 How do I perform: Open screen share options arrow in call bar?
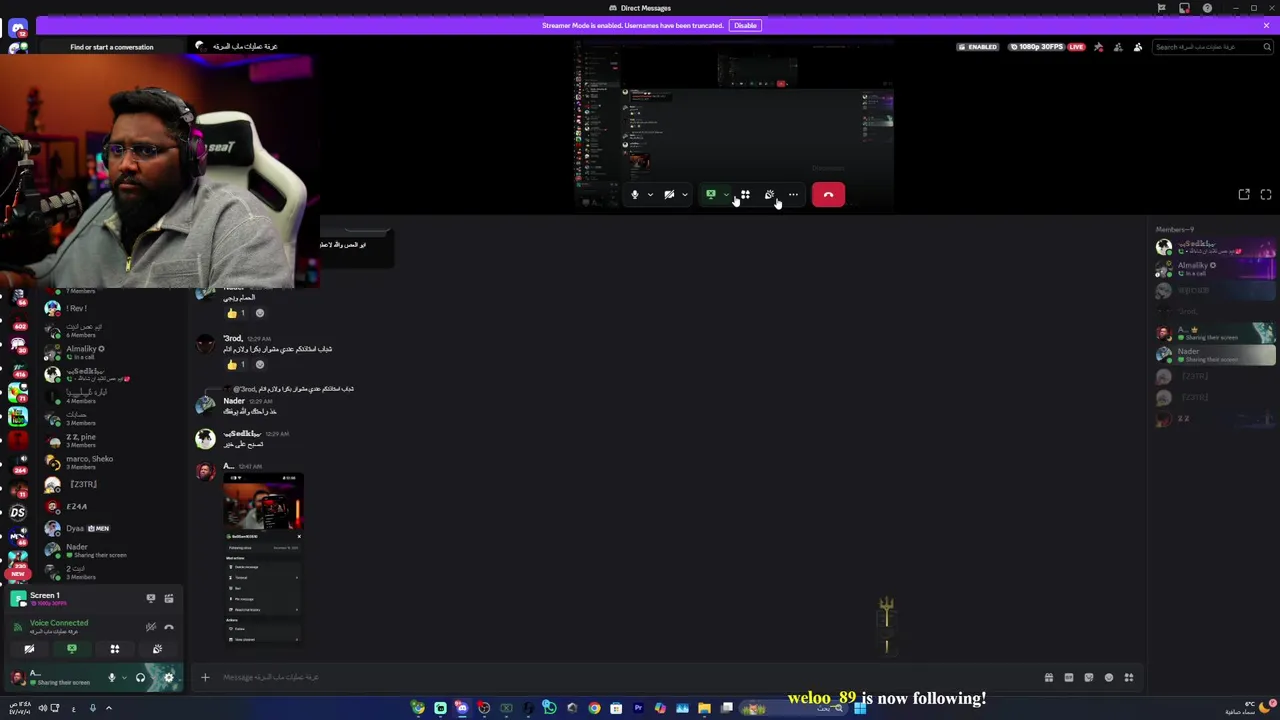coord(726,195)
